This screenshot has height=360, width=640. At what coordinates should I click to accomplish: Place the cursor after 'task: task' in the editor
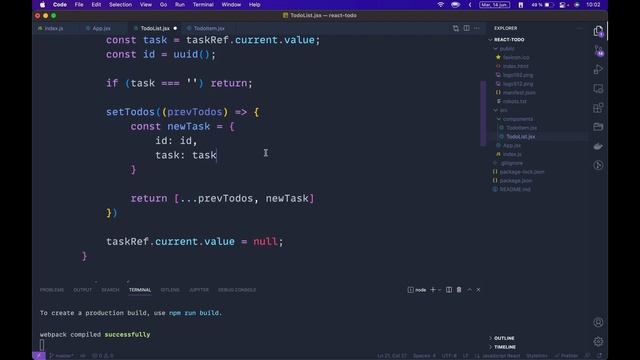(217, 155)
